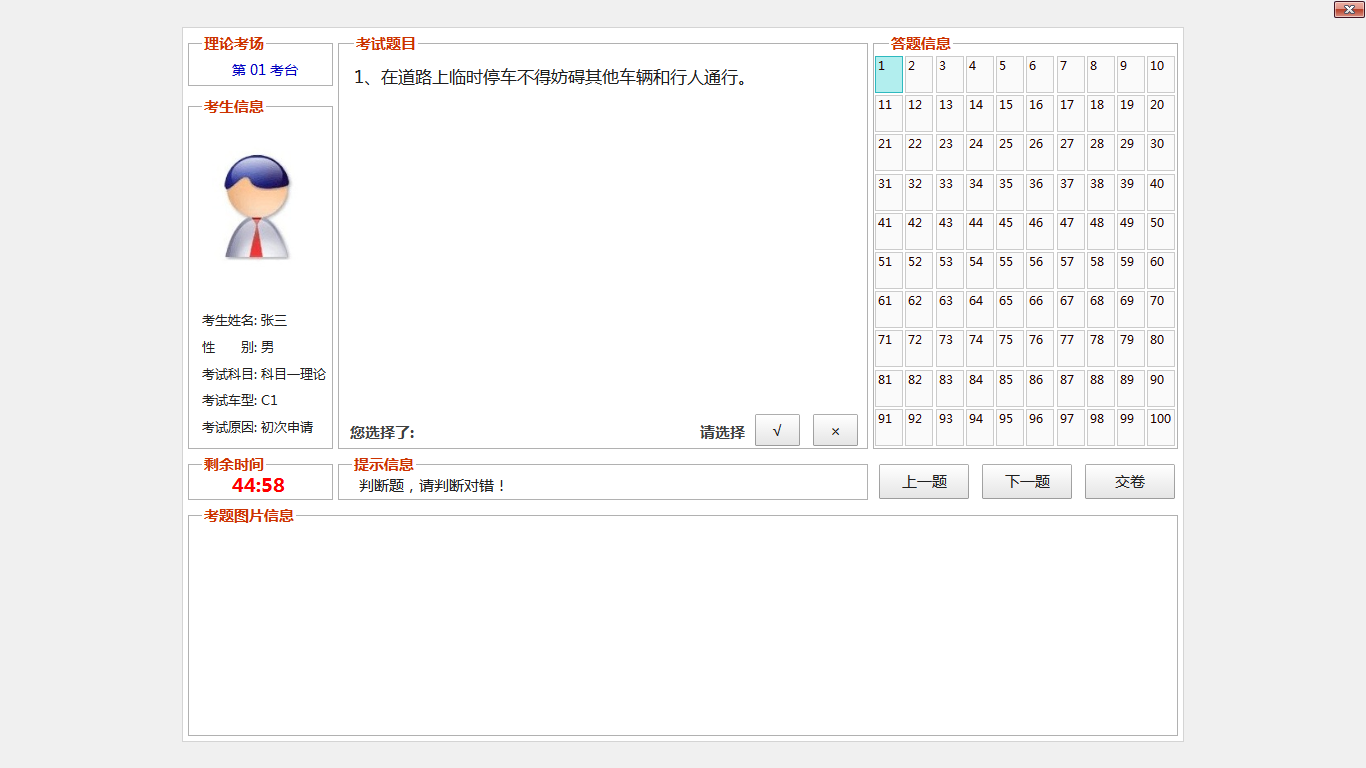The width and height of the screenshot is (1366, 768).
Task: Select question 1 in answer grid
Action: [889, 75]
